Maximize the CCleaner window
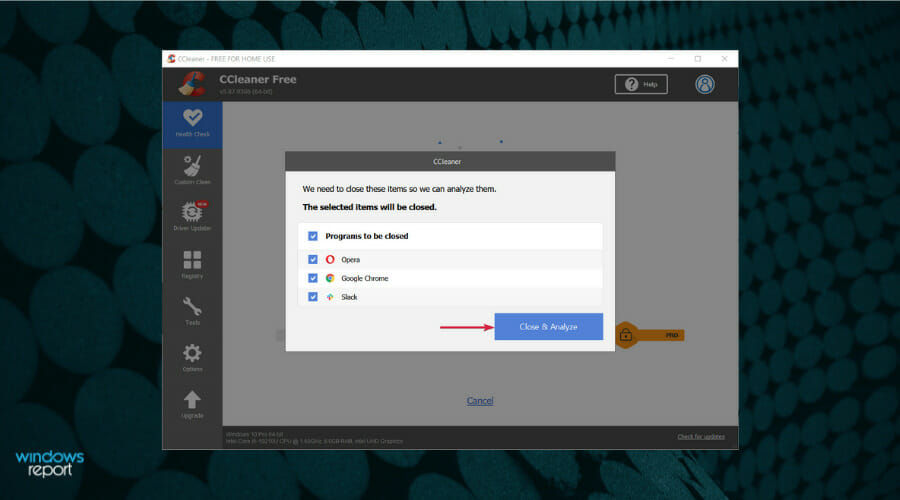This screenshot has width=900, height=500. point(698,59)
